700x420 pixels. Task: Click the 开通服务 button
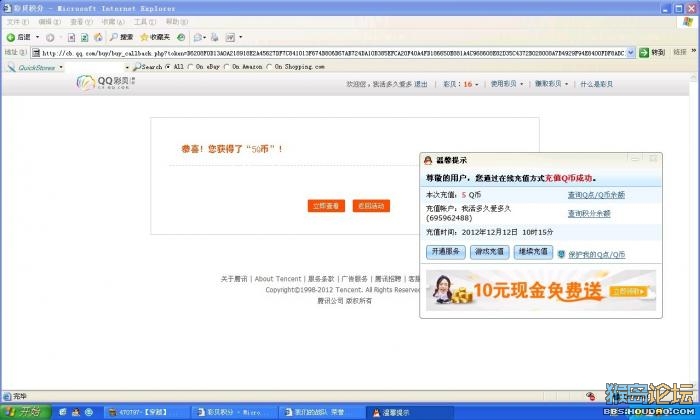pos(446,252)
